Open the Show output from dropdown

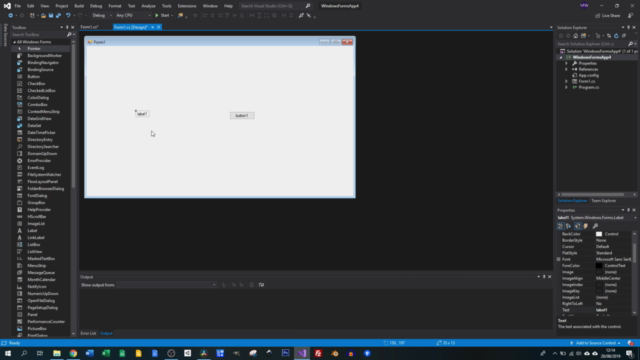(x=167, y=285)
